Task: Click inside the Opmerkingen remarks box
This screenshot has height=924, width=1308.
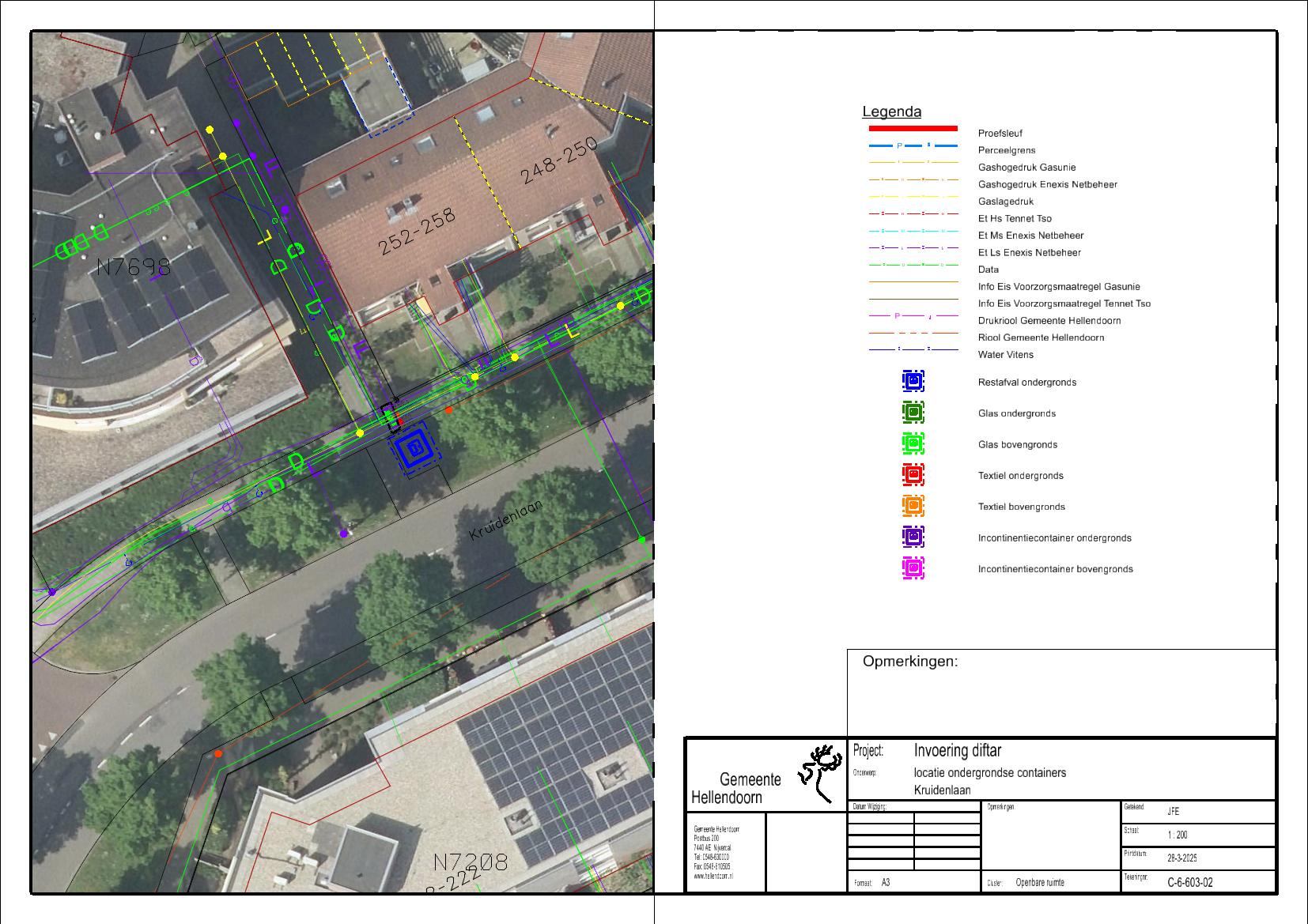Action: (1060, 700)
